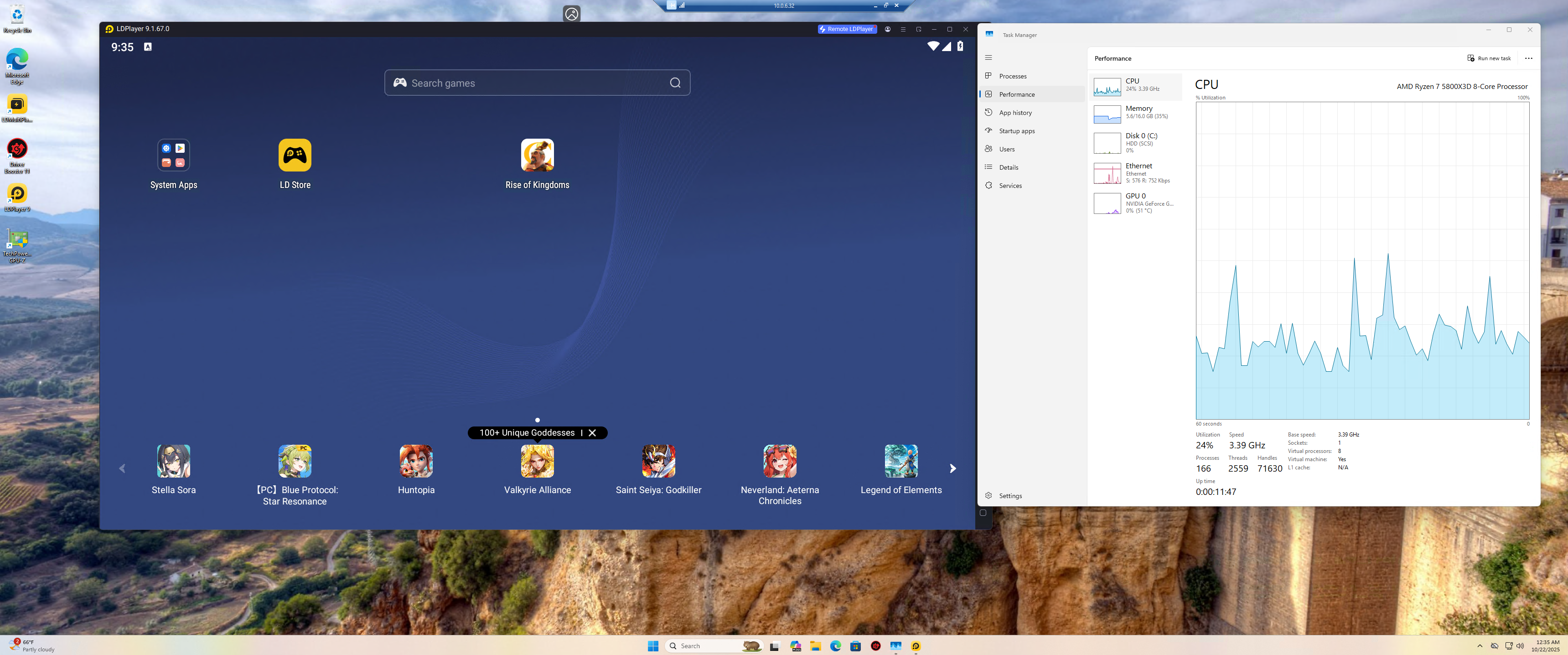Open Stella Sora game icon

[173, 462]
